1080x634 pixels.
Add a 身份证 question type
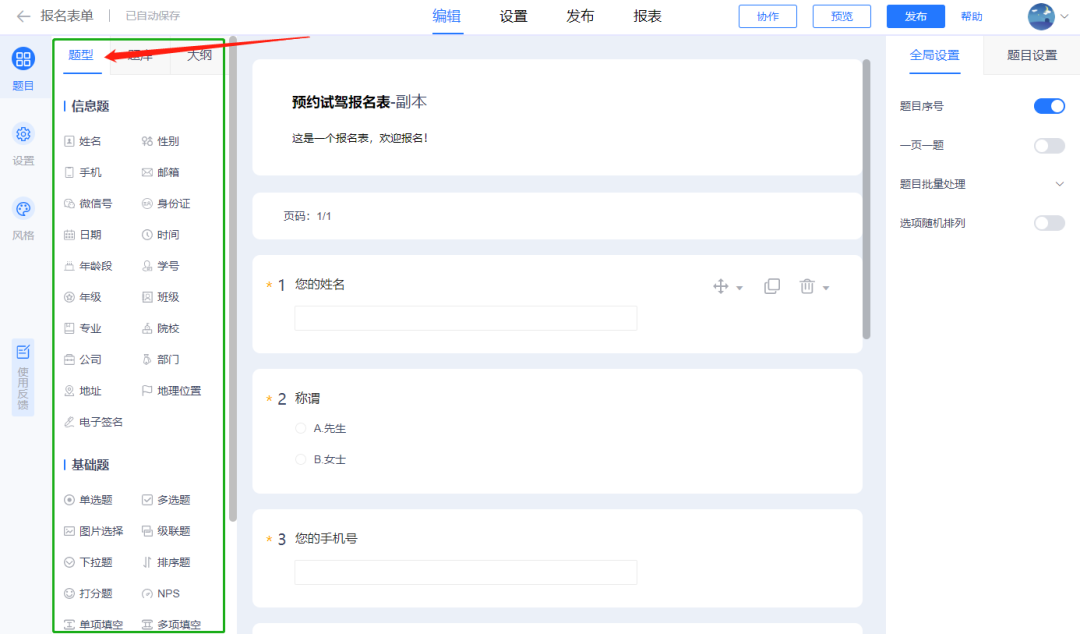(x=166, y=203)
